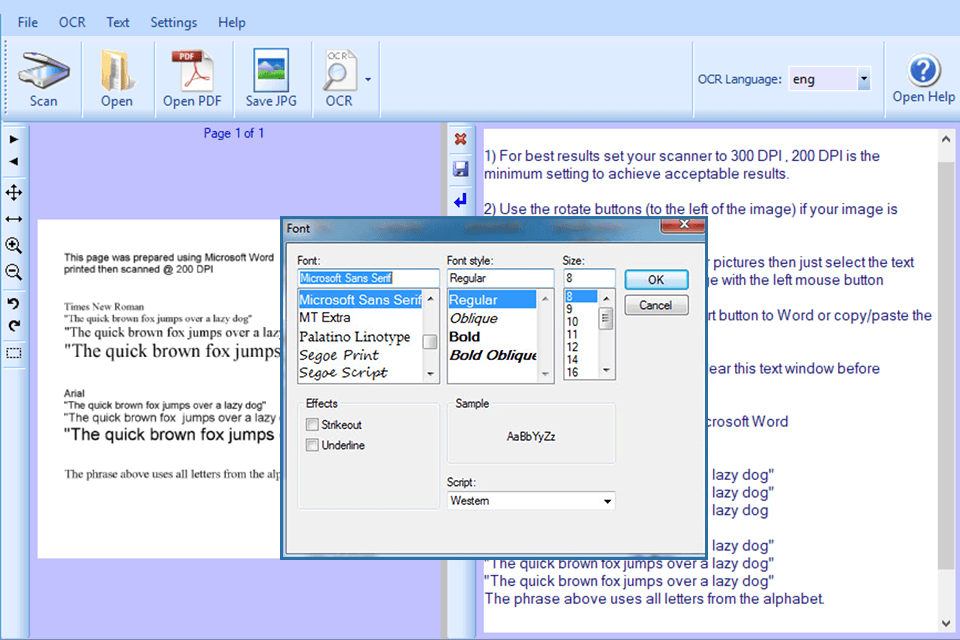Open the Script dropdown in the Font dialog
The image size is (960, 640).
pos(608,500)
